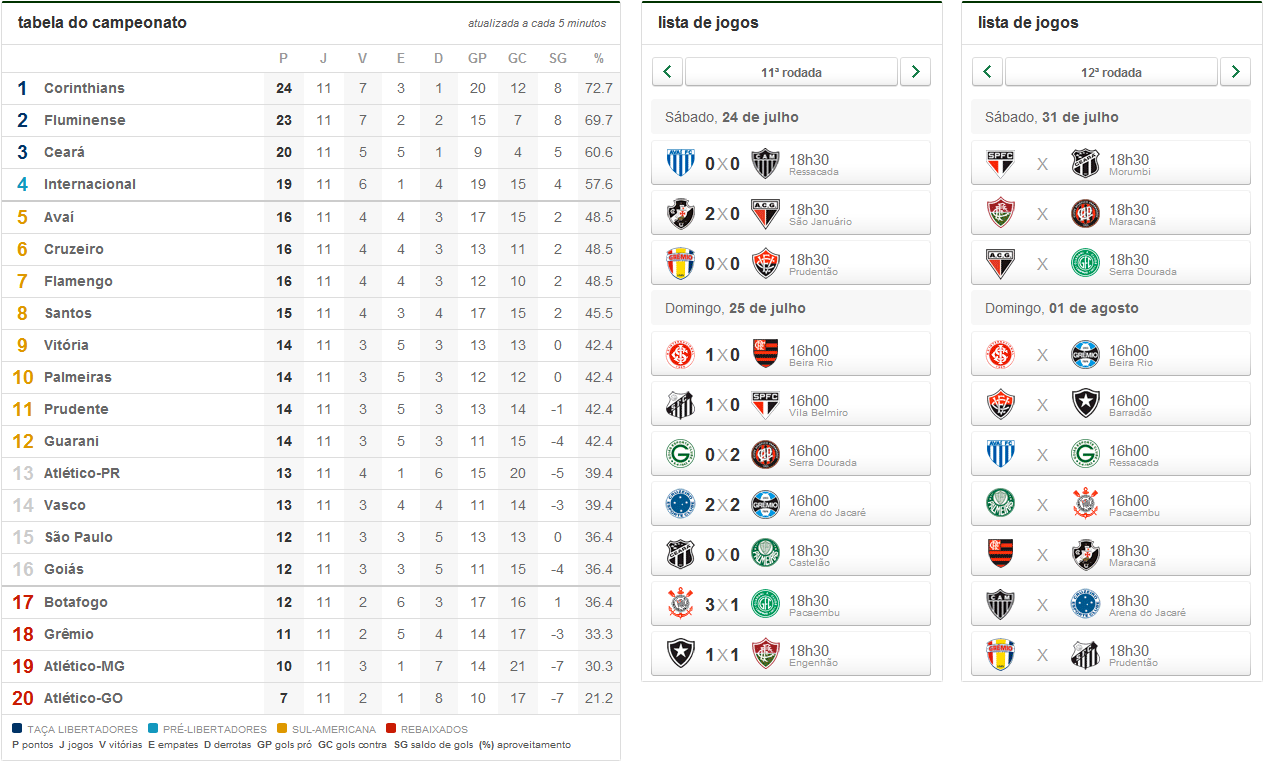Click the Vasco 2x0 Atlético-GO match row

(790, 213)
